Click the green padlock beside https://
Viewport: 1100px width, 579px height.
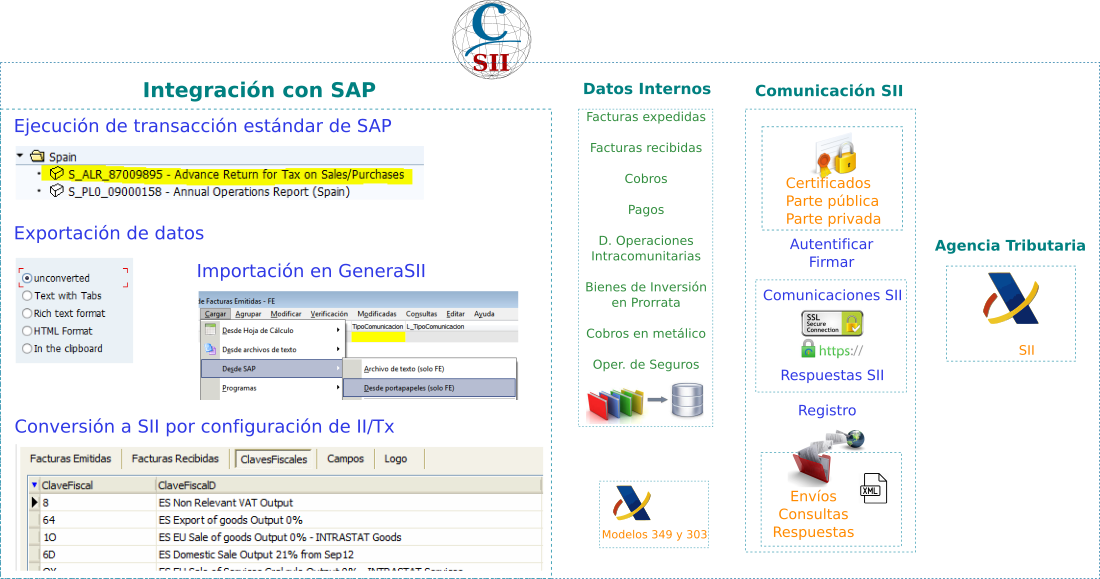pos(808,349)
